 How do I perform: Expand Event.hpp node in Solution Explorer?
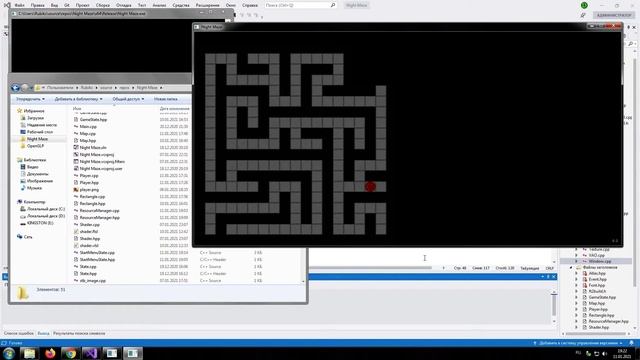point(576,280)
